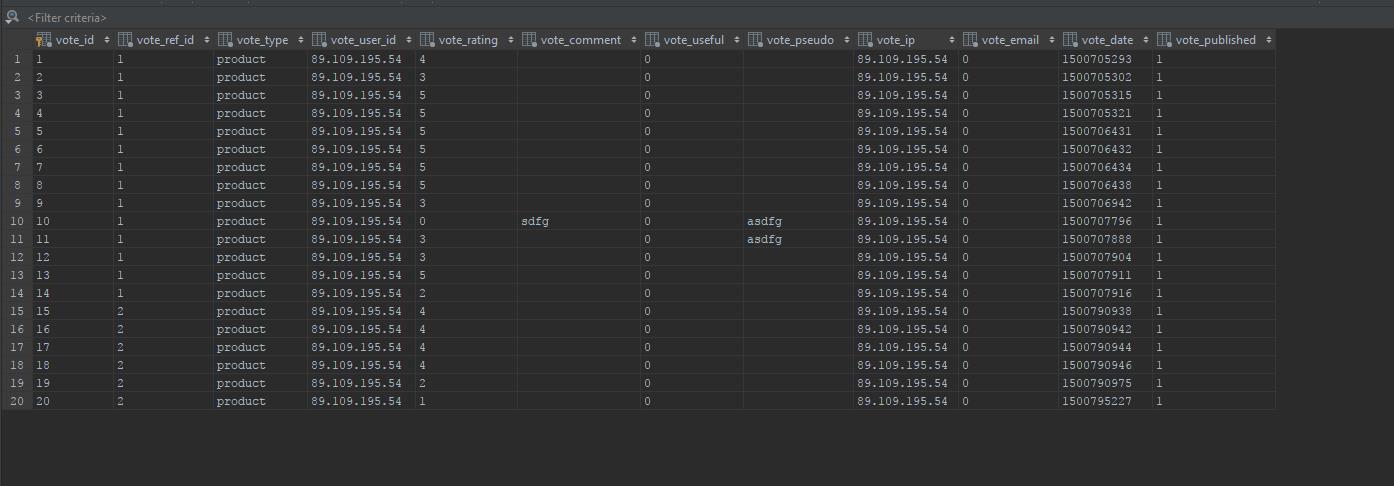The image size is (1394, 486).
Task: Click vote_published cell in row 3
Action: pyautogui.click(x=1214, y=95)
